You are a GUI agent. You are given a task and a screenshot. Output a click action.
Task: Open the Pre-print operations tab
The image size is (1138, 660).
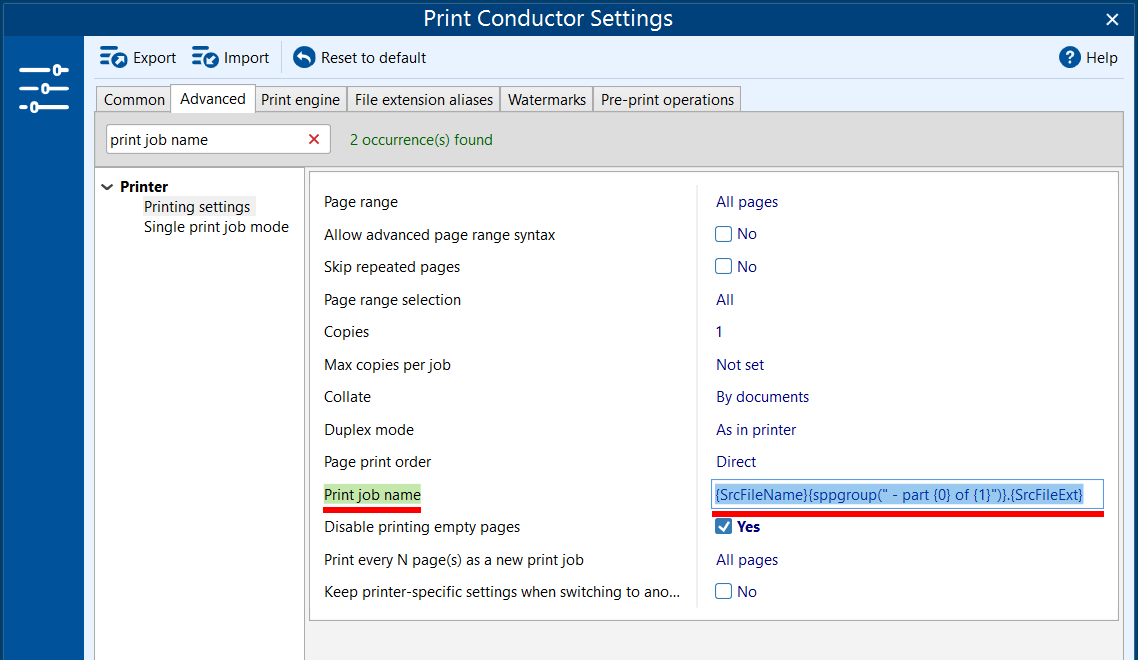667,100
